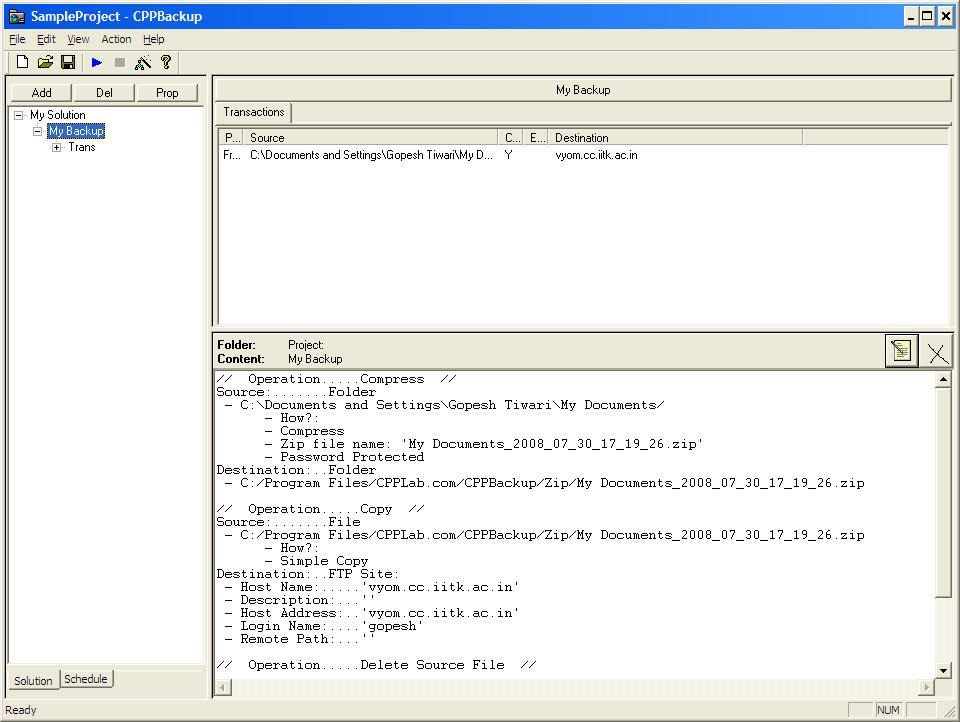Click the My Backup header bar
This screenshot has width=960, height=722.
(583, 90)
